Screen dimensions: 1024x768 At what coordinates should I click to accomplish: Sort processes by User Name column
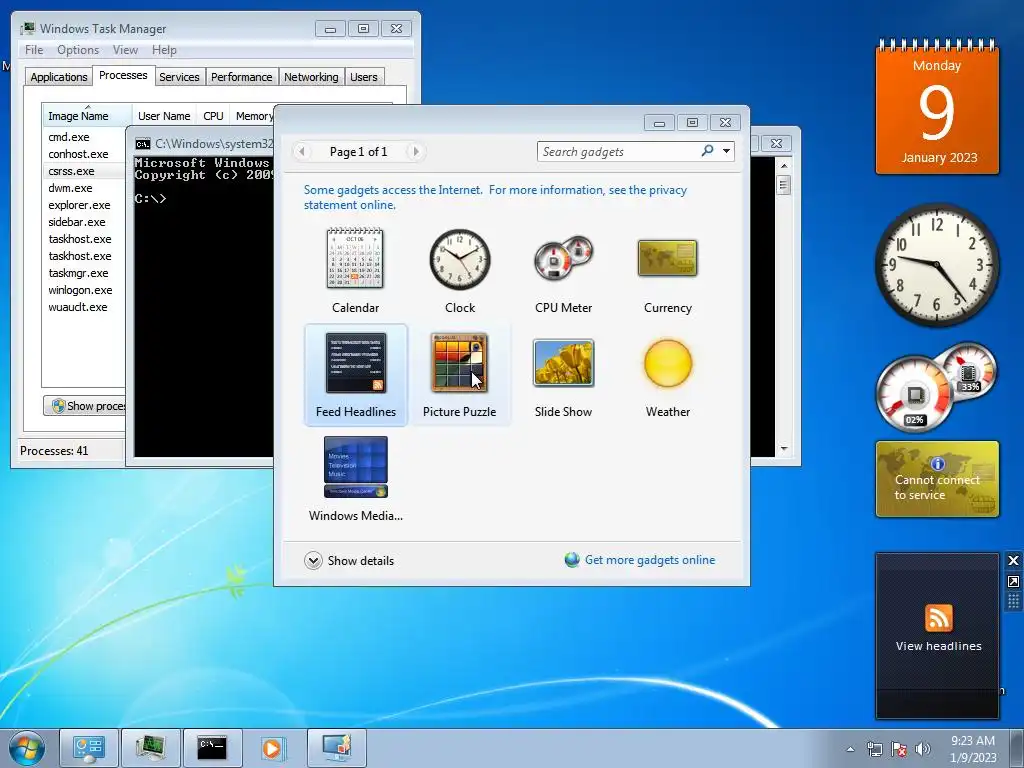pyautogui.click(x=164, y=116)
